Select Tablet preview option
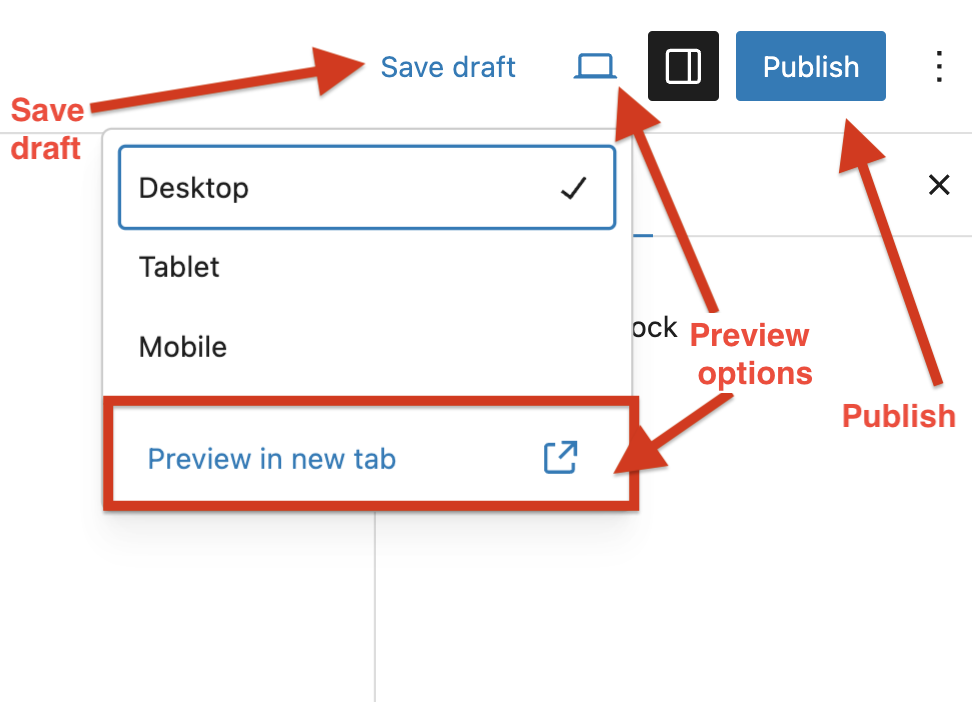This screenshot has width=972, height=702. (367, 267)
